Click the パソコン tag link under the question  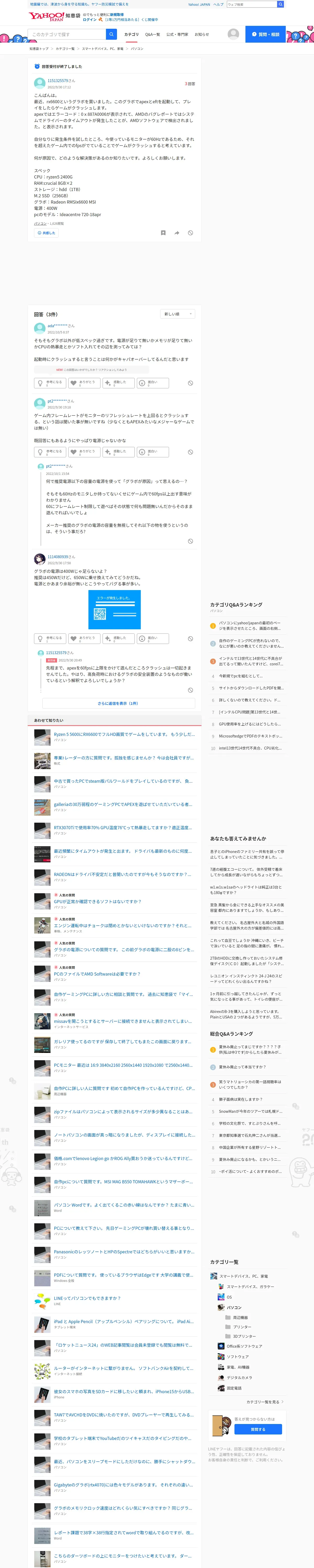coord(40,223)
